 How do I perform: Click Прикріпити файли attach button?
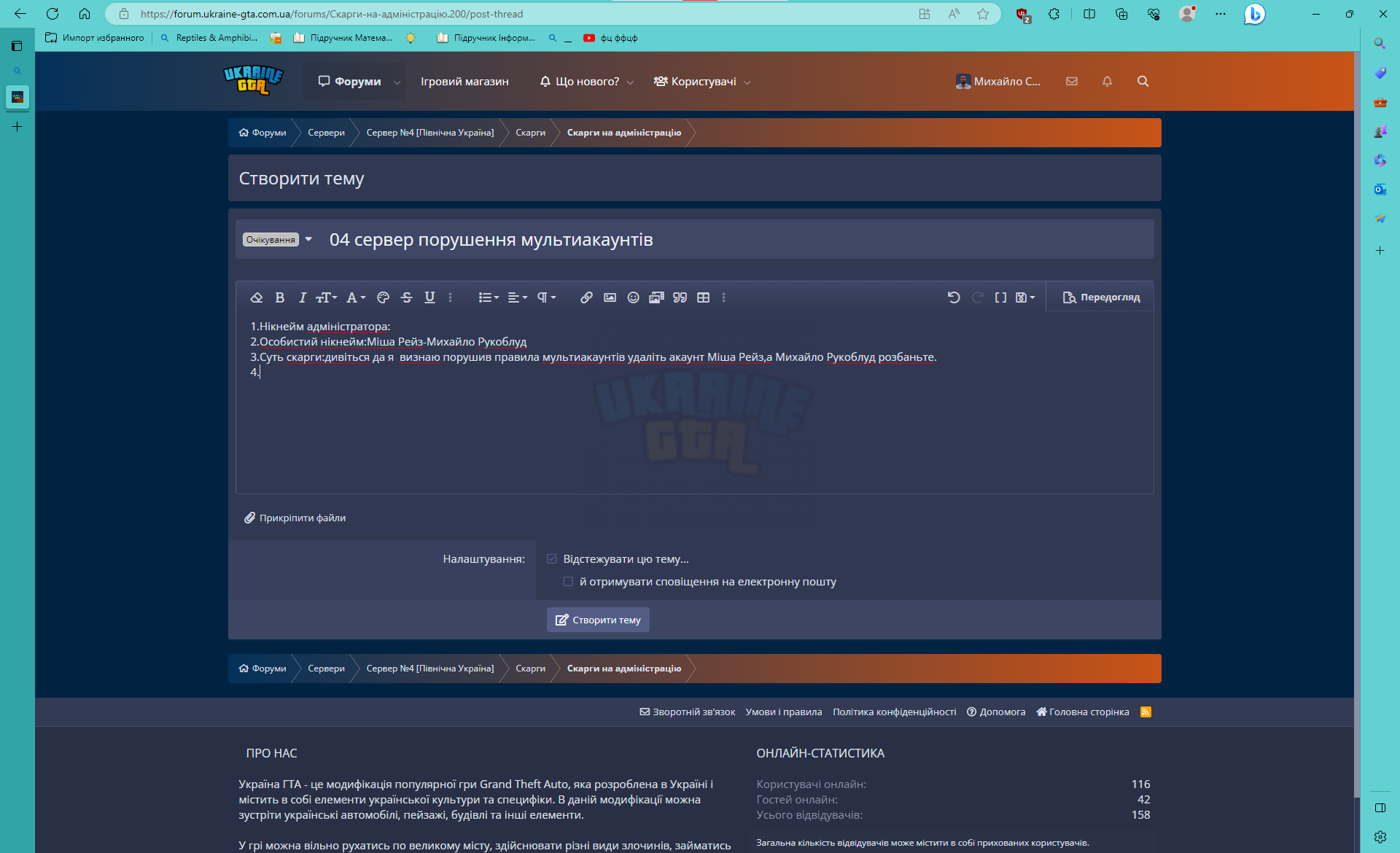[295, 518]
